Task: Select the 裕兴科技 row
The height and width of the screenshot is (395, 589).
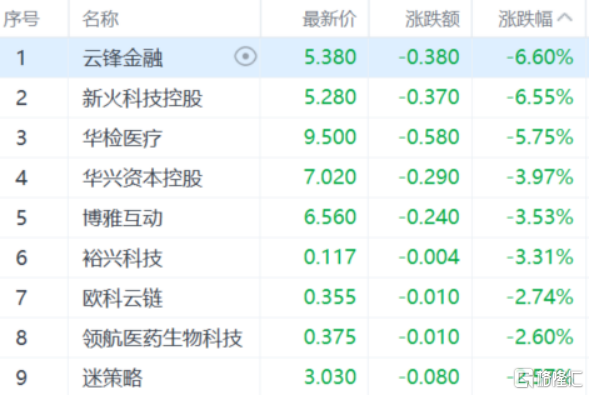Action: [x=294, y=258]
